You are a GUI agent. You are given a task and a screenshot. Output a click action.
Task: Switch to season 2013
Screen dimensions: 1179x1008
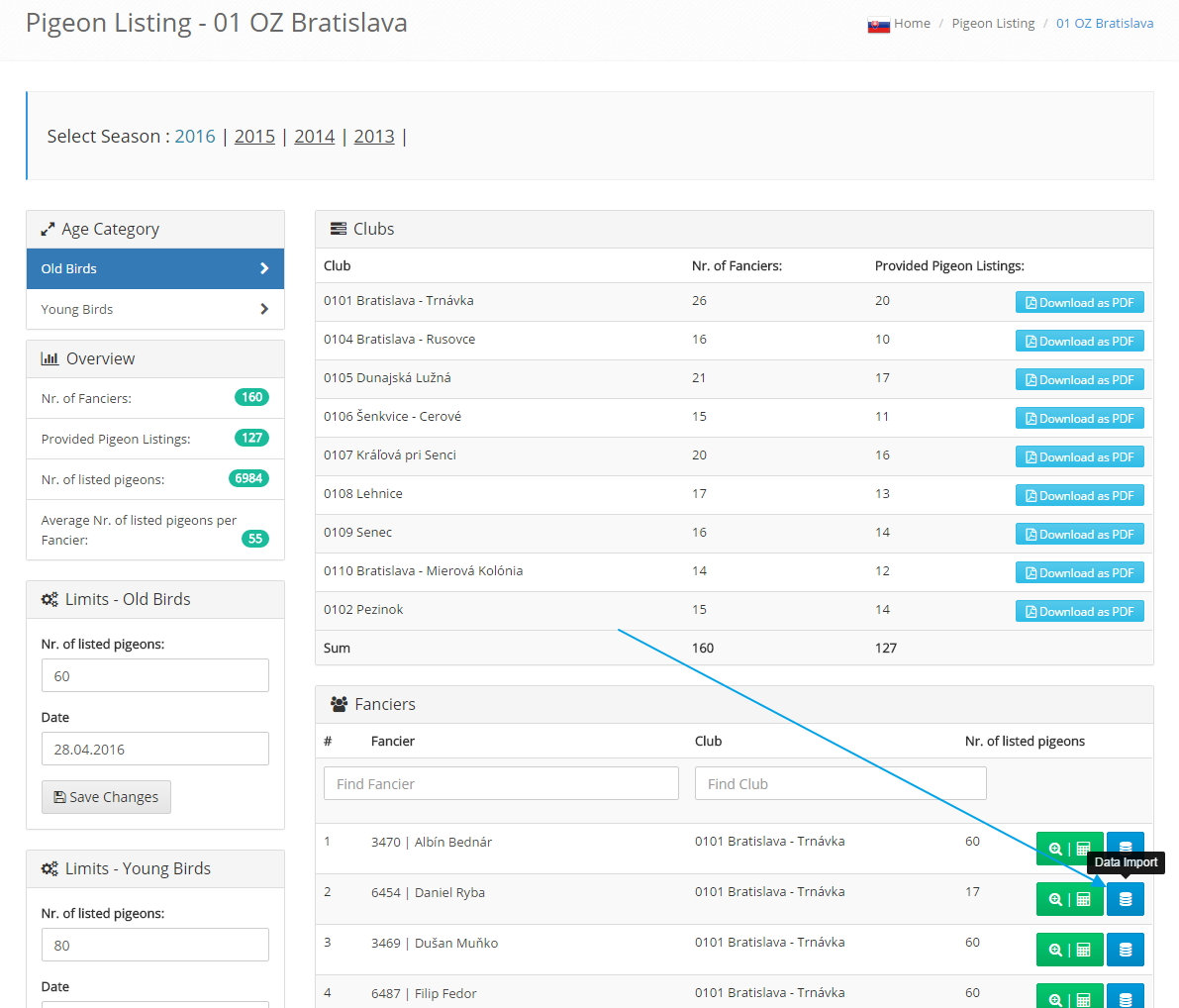tap(374, 137)
